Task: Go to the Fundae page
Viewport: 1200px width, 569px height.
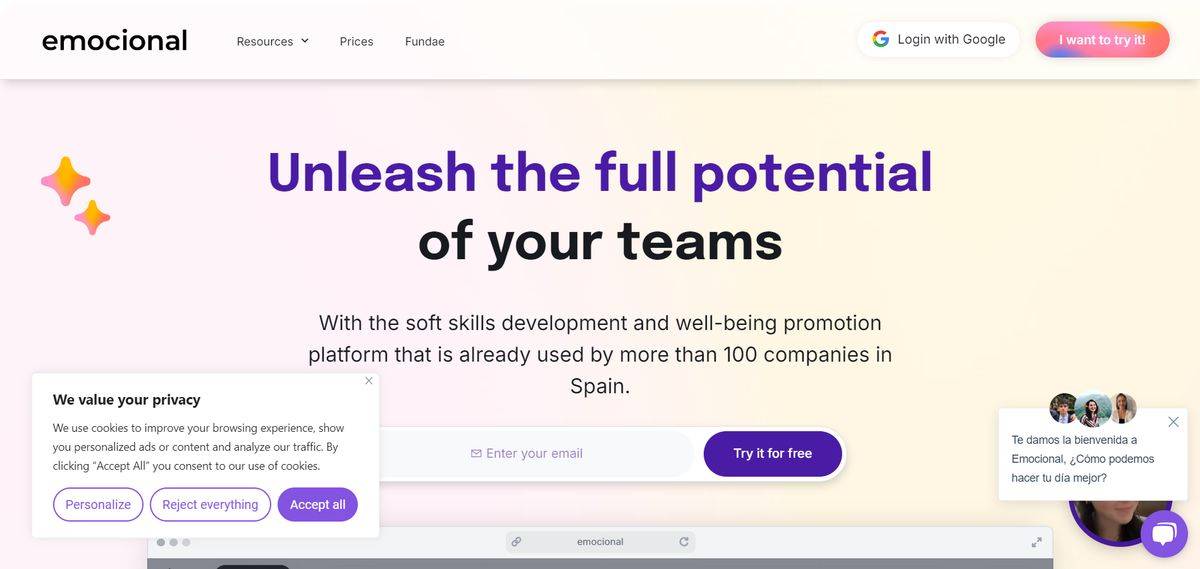Action: (425, 41)
